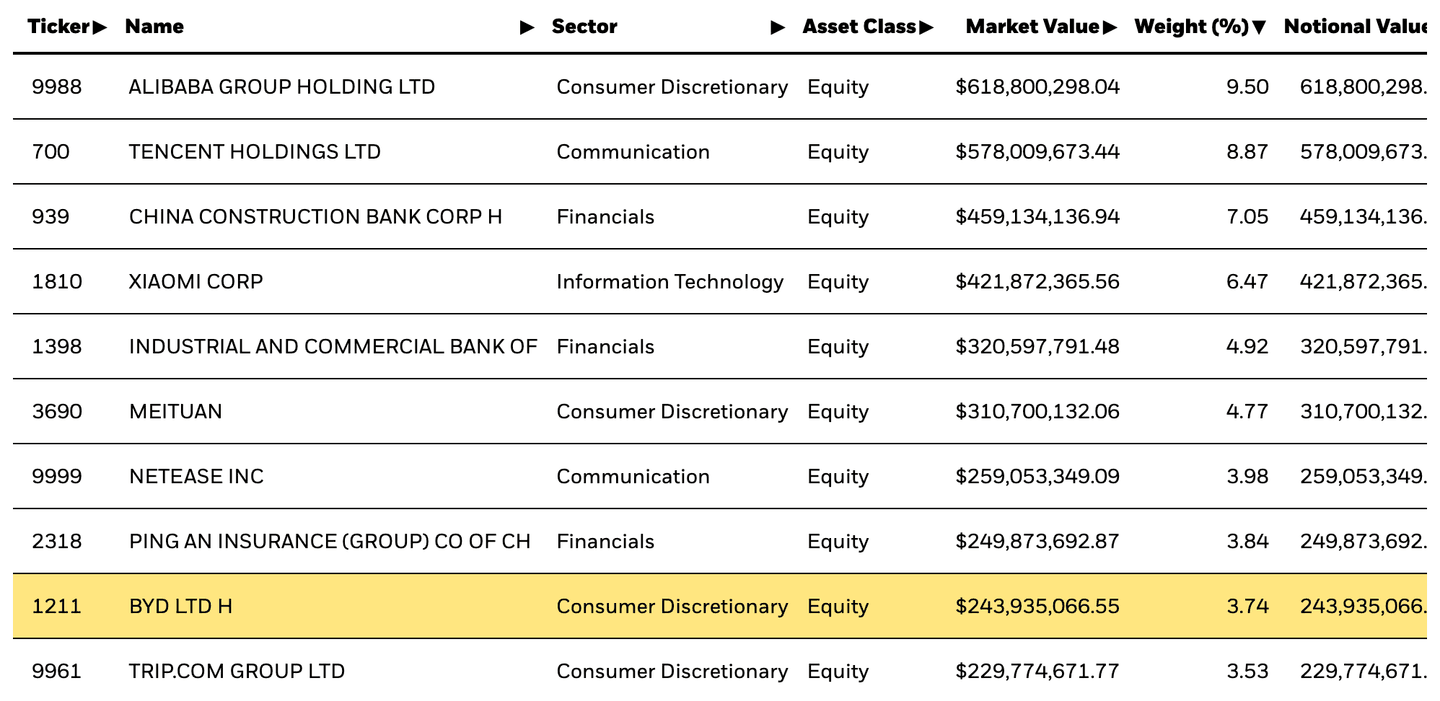The width and height of the screenshot is (1440, 701).
Task: Click the Market Value sort arrow
Action: (x=1109, y=27)
